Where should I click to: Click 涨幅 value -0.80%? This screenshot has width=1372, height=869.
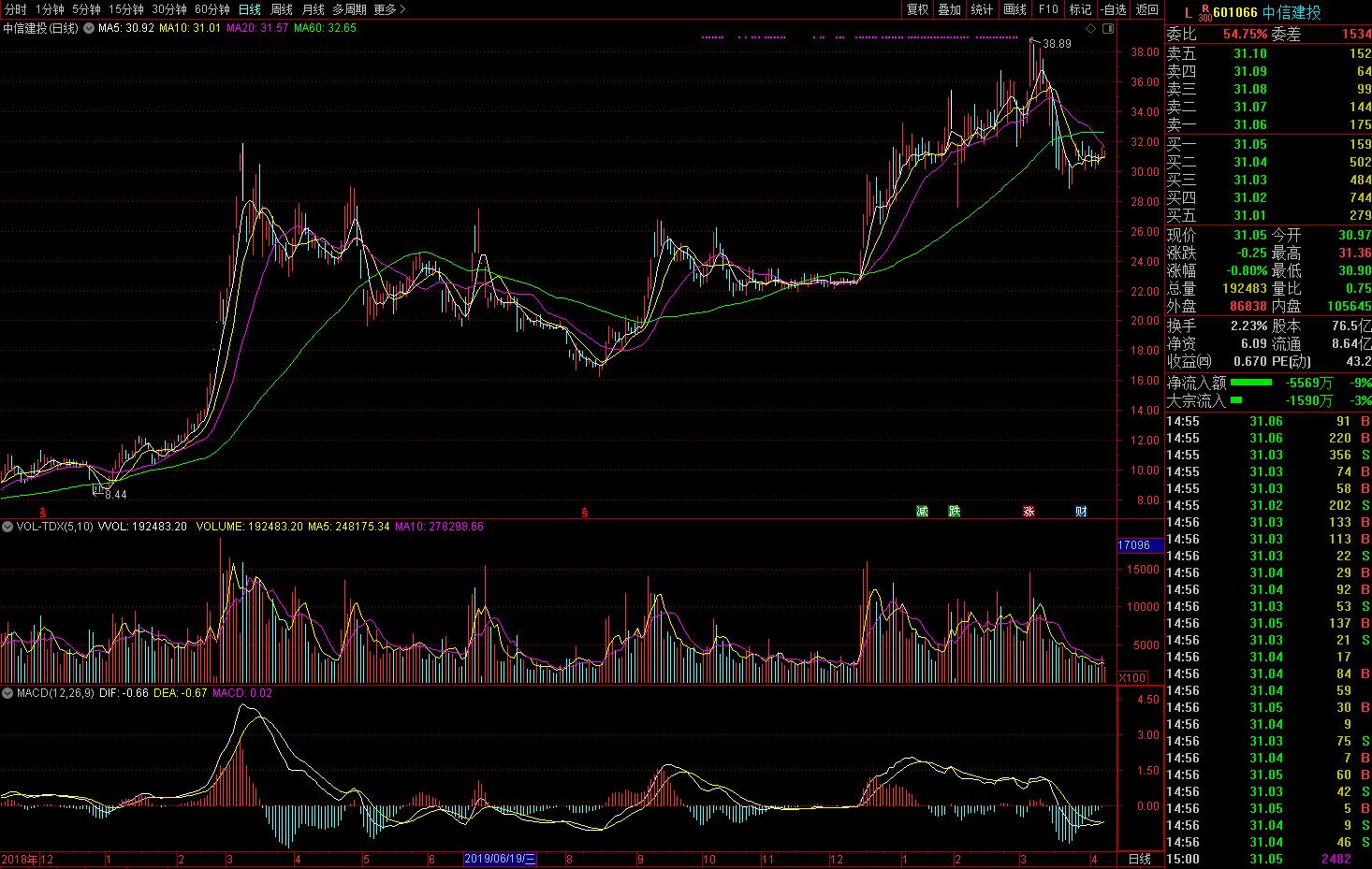click(x=1247, y=270)
